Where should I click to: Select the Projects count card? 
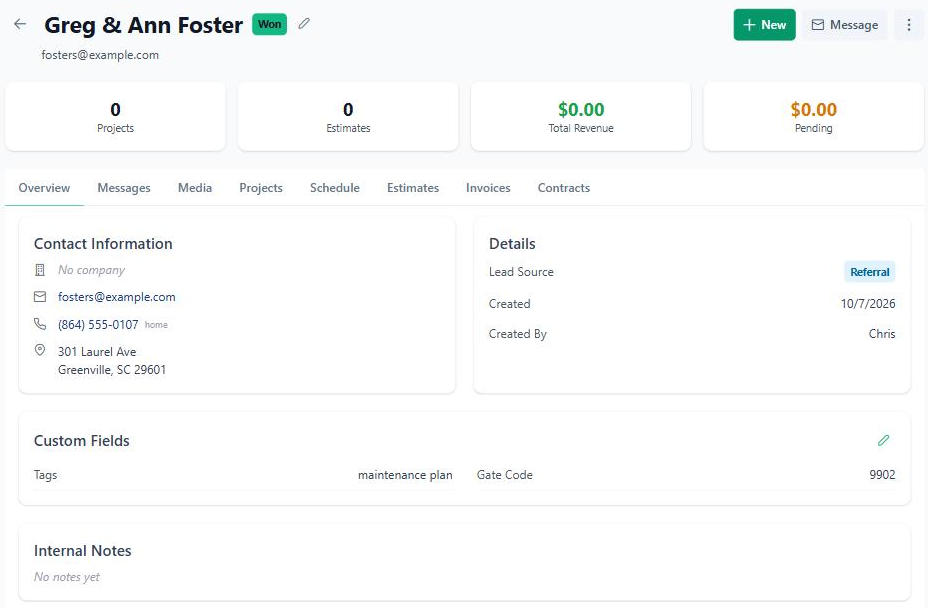point(115,117)
